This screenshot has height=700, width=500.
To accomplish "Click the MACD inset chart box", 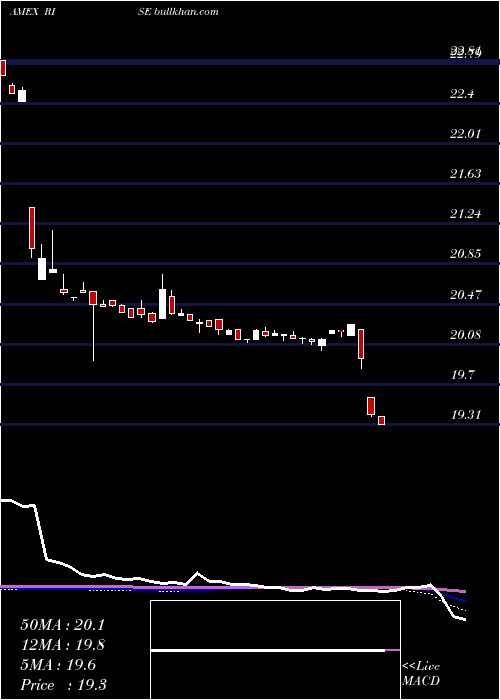I will click(275, 650).
